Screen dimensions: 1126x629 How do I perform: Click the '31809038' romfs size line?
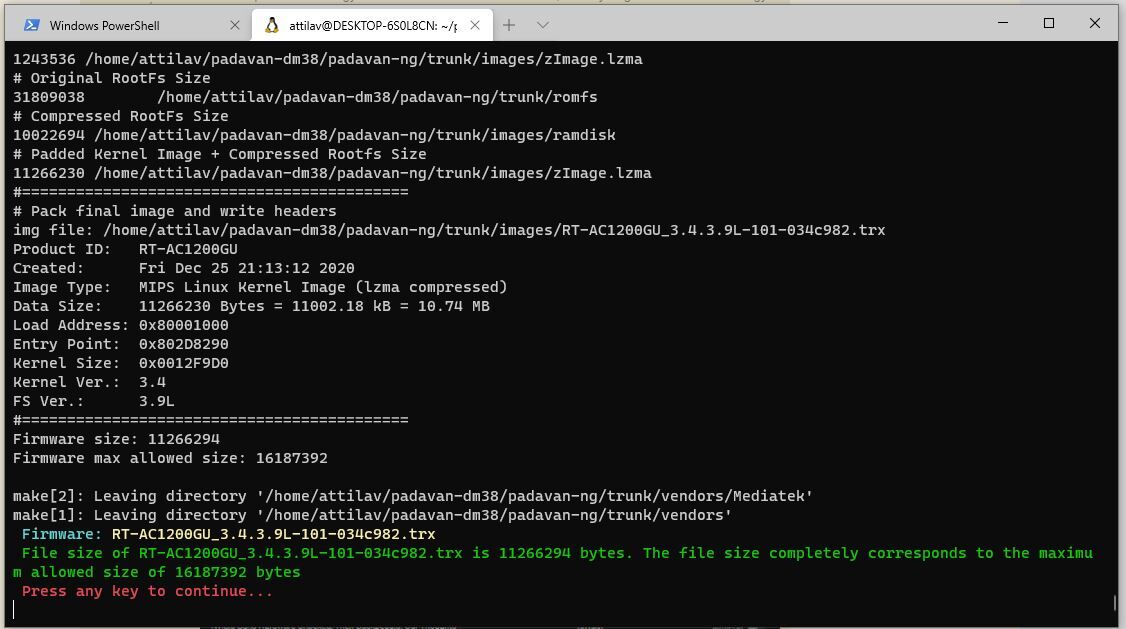click(305, 97)
